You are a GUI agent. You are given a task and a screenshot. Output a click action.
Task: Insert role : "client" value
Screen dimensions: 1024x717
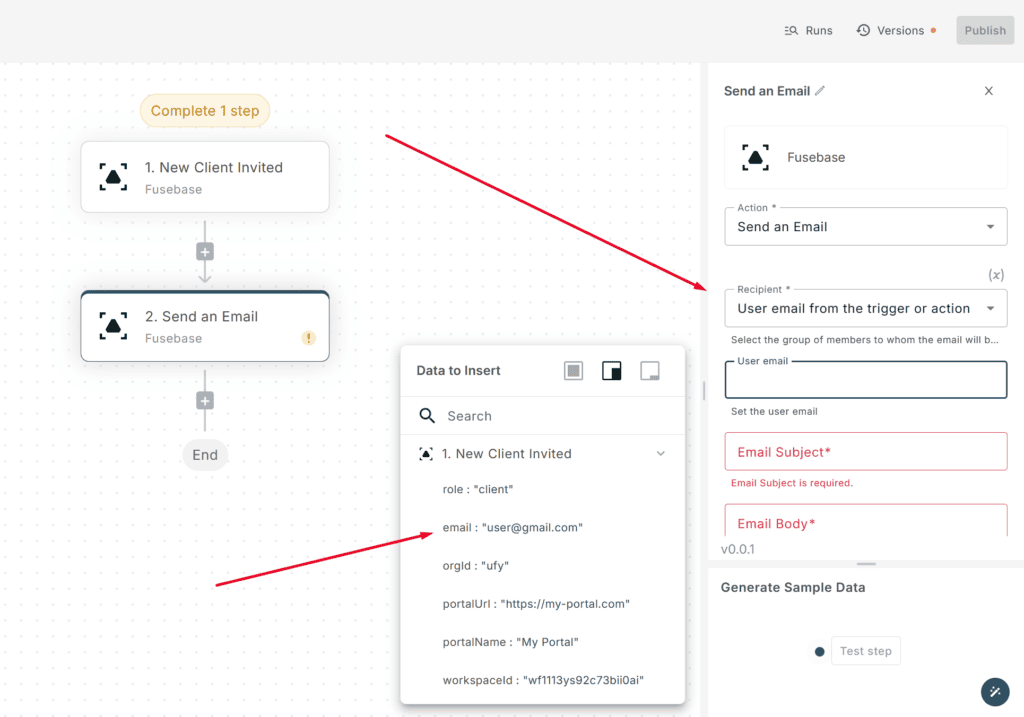click(477, 490)
